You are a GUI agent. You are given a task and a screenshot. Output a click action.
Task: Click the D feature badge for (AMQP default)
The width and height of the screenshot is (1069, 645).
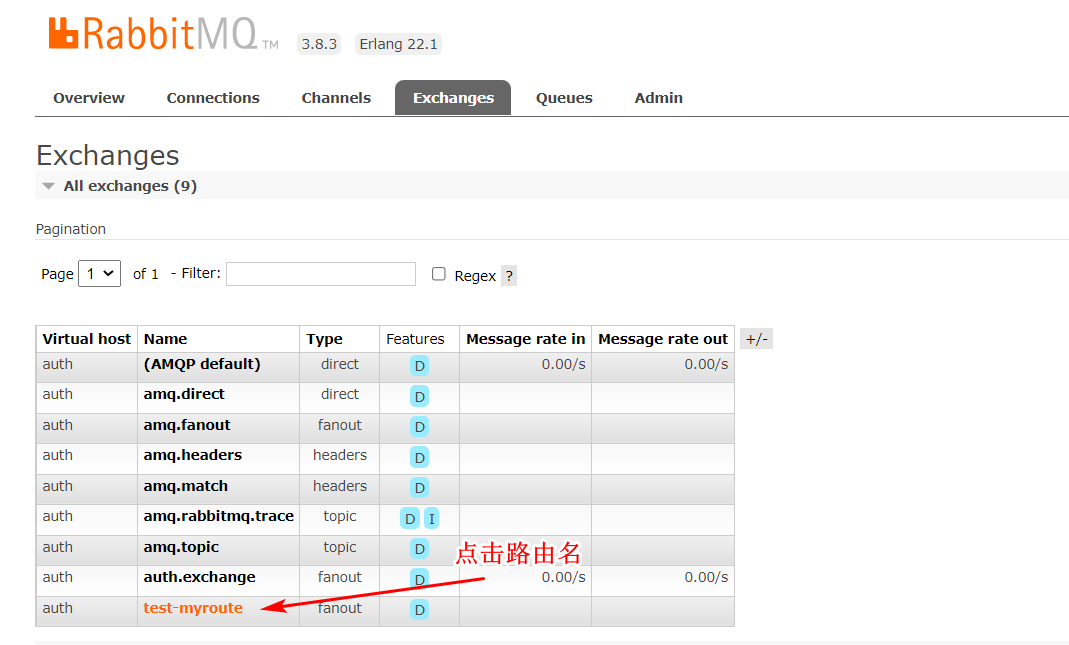point(419,365)
